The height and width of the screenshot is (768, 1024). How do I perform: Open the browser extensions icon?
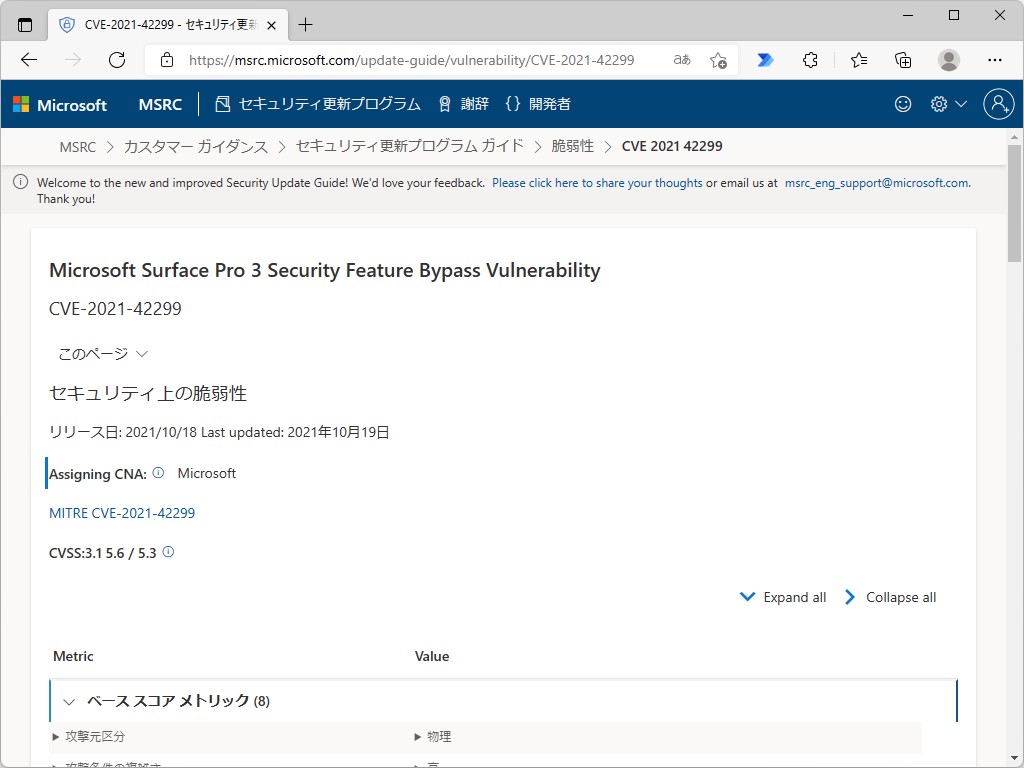(x=811, y=60)
